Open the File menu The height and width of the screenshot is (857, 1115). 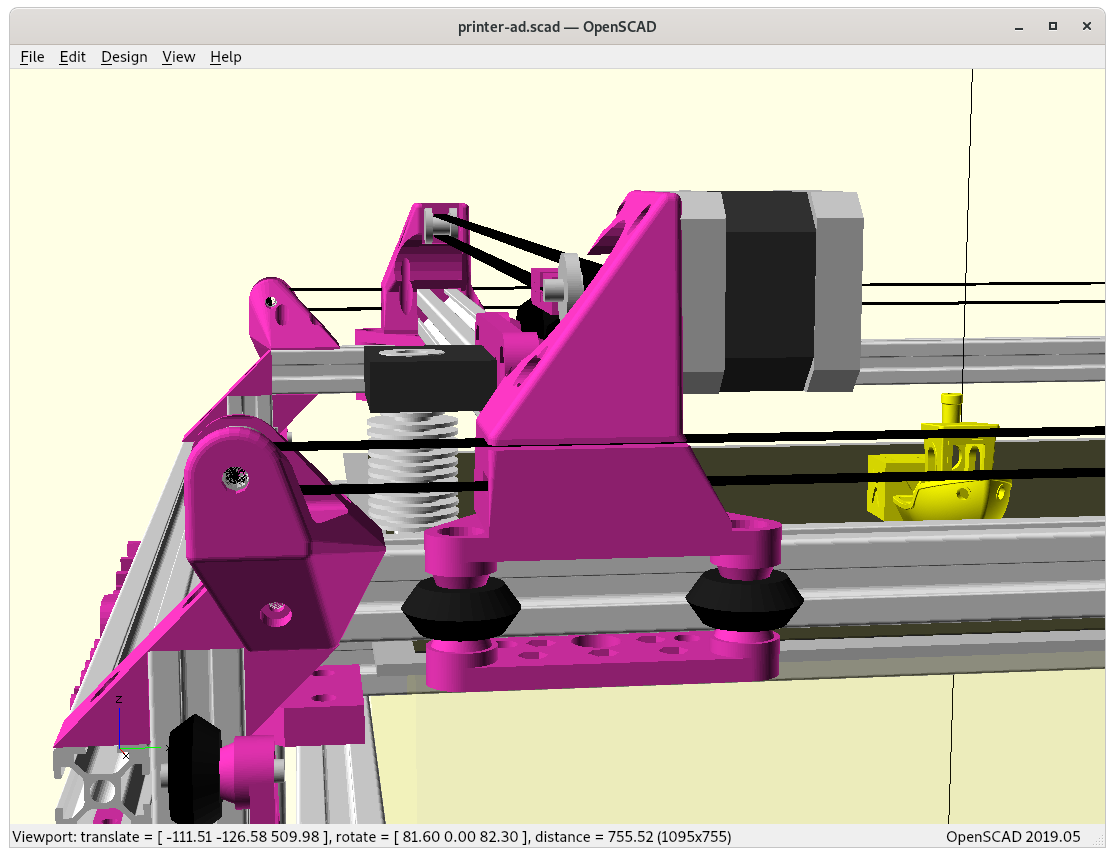tap(32, 57)
